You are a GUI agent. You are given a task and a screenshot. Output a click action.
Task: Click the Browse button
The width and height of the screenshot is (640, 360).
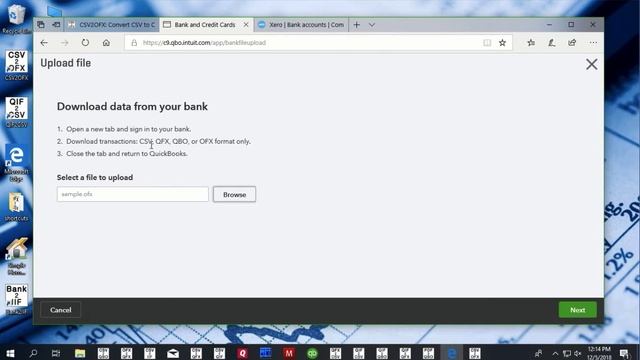coord(234,194)
